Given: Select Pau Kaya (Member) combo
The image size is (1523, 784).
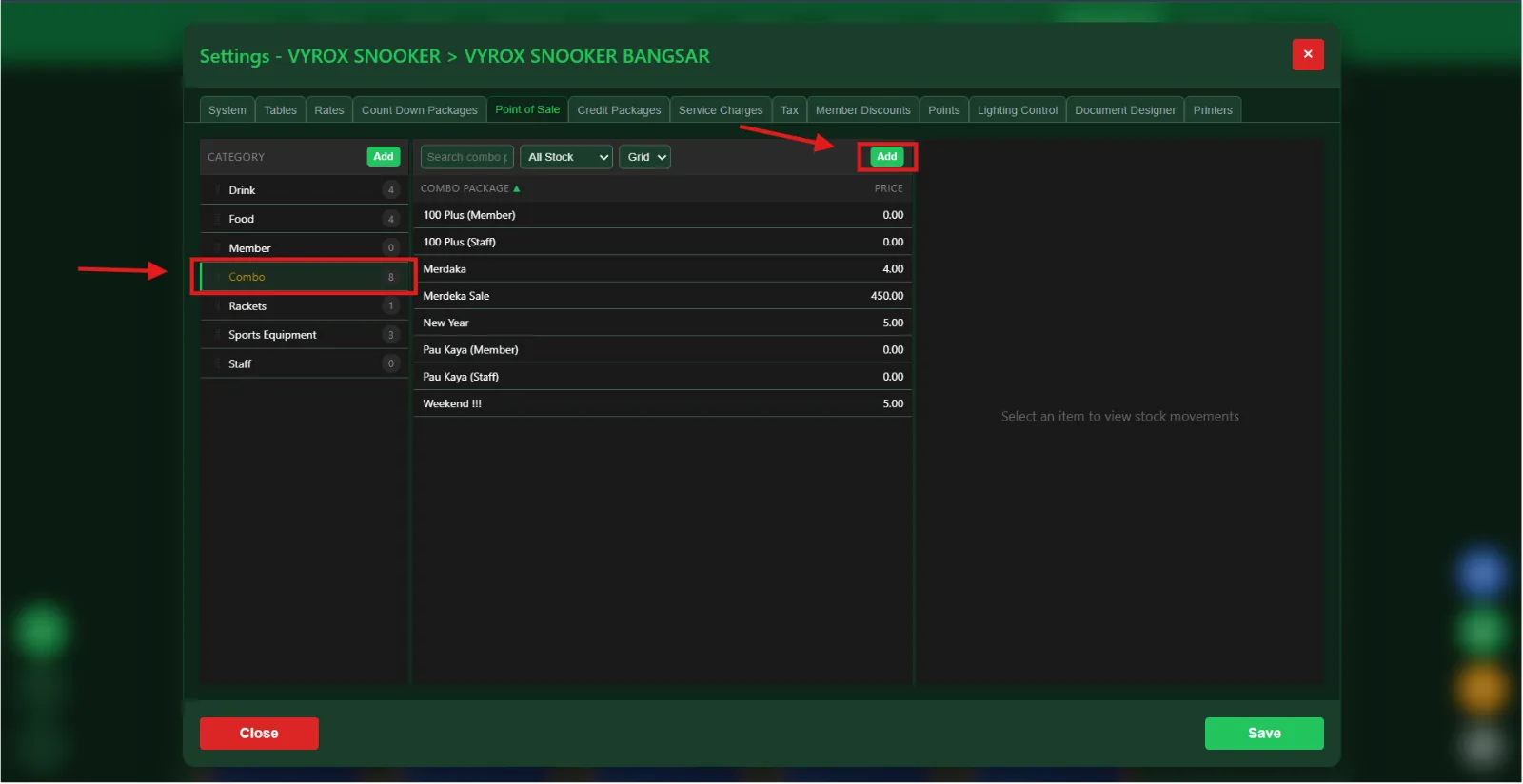Looking at the screenshot, I should tap(663, 350).
